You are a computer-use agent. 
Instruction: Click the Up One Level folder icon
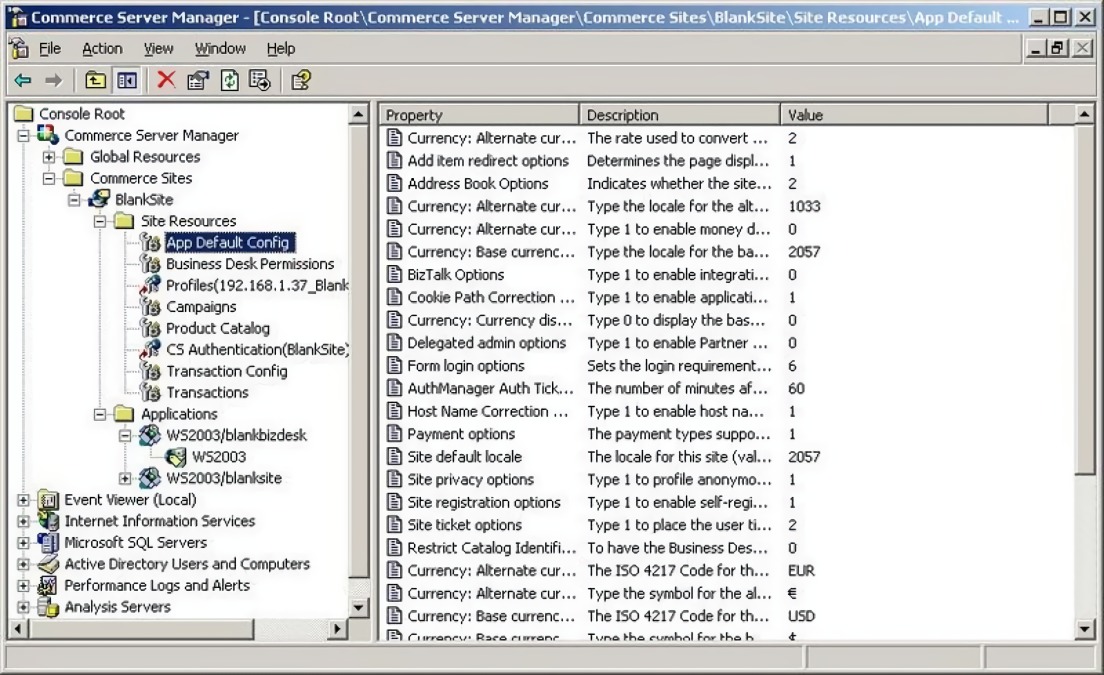coord(94,80)
